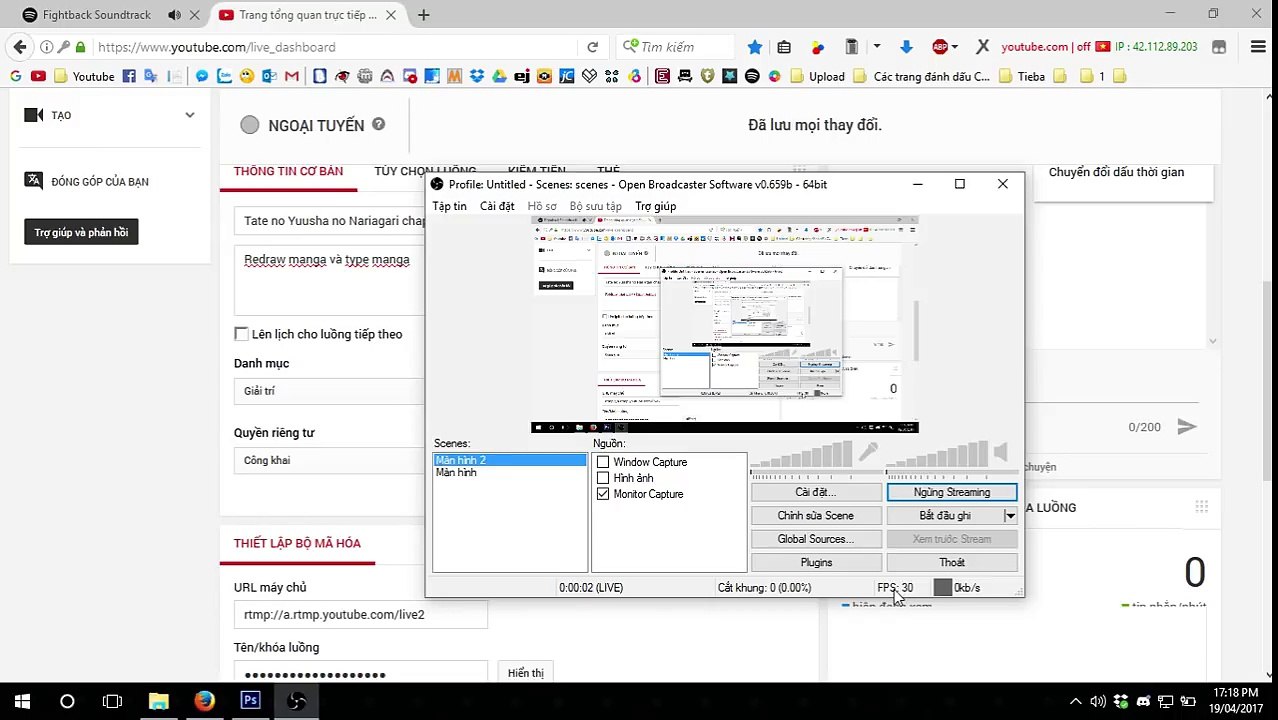Click the Chỉnh sửa Scene button
The height and width of the screenshot is (720, 1278).
coord(816,516)
